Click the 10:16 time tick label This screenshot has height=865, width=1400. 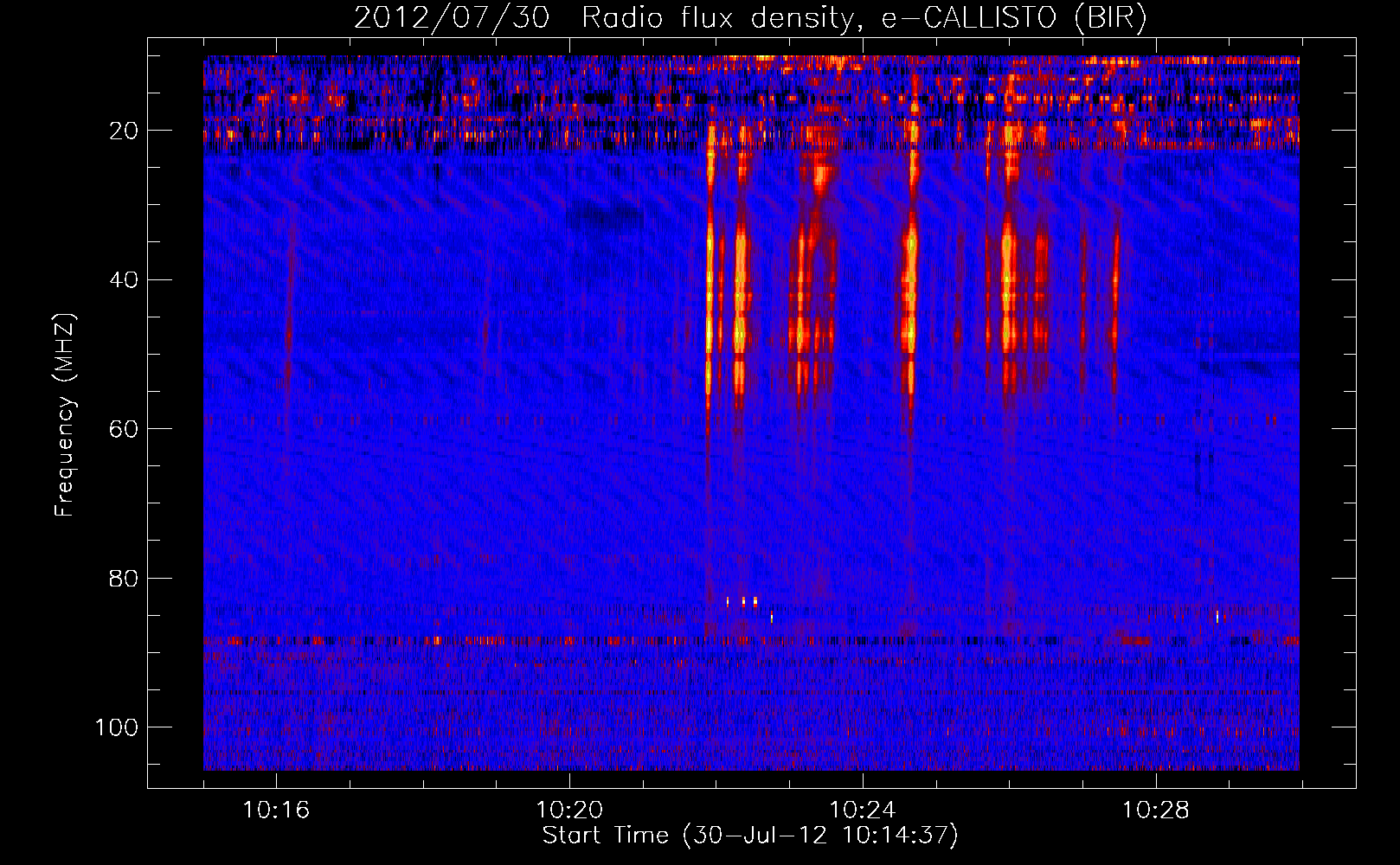(x=276, y=811)
